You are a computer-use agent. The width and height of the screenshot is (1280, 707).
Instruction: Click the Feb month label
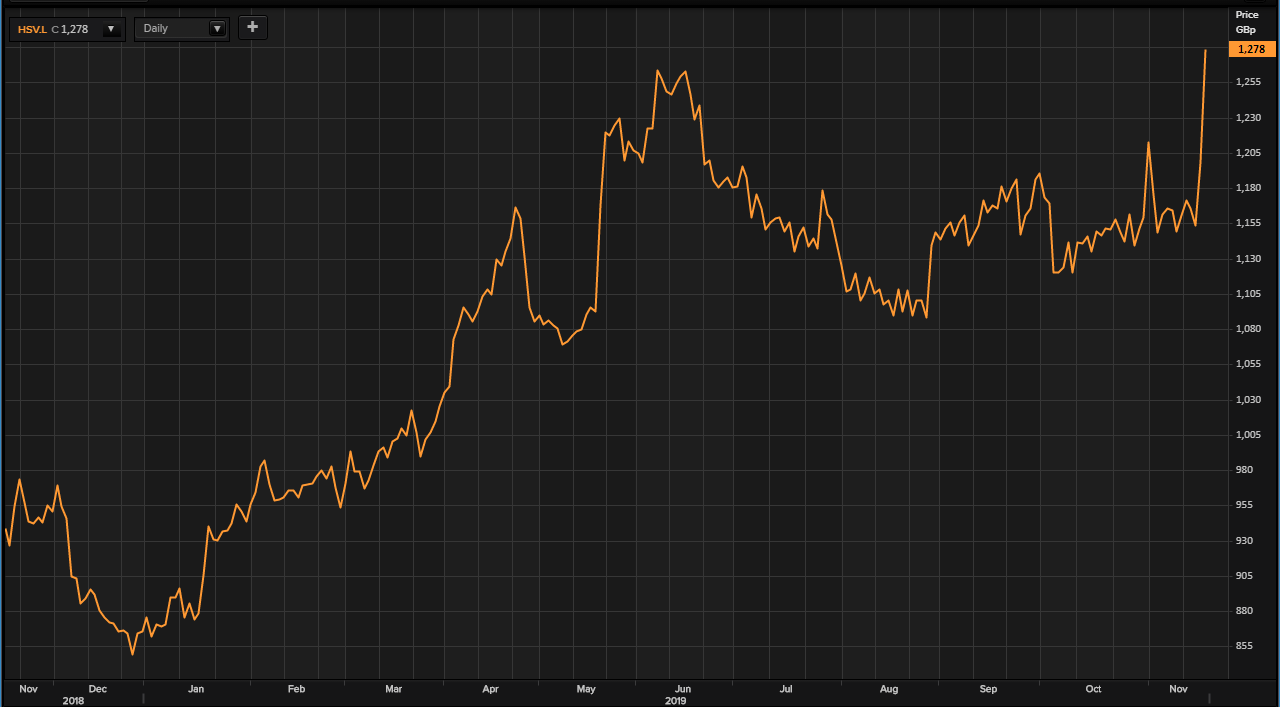pos(296,689)
